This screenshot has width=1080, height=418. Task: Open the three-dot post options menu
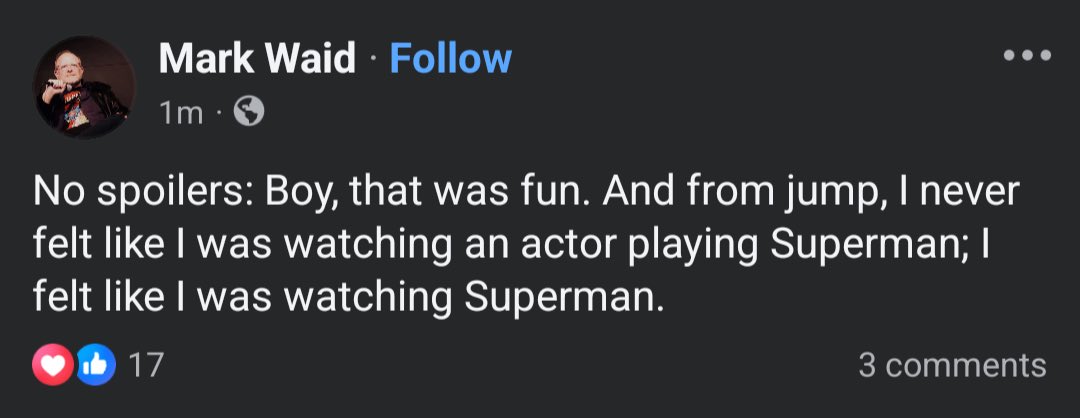pos(1028,56)
